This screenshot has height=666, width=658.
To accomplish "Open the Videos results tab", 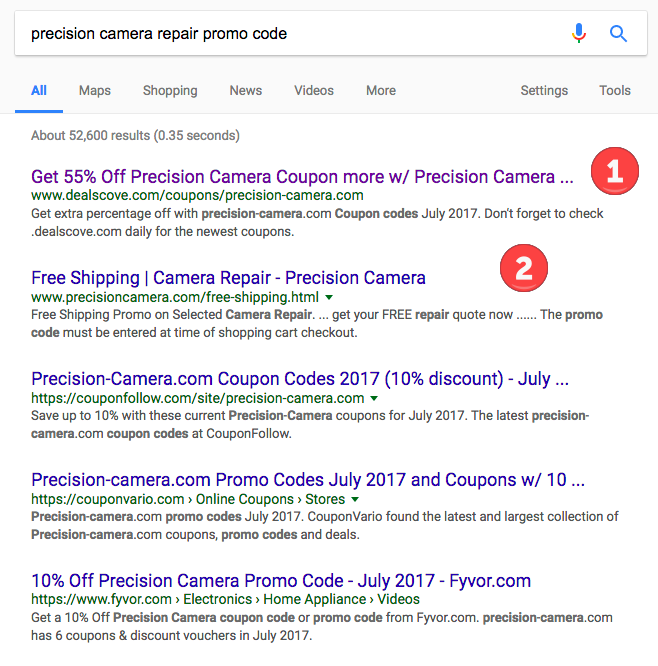I will click(314, 90).
